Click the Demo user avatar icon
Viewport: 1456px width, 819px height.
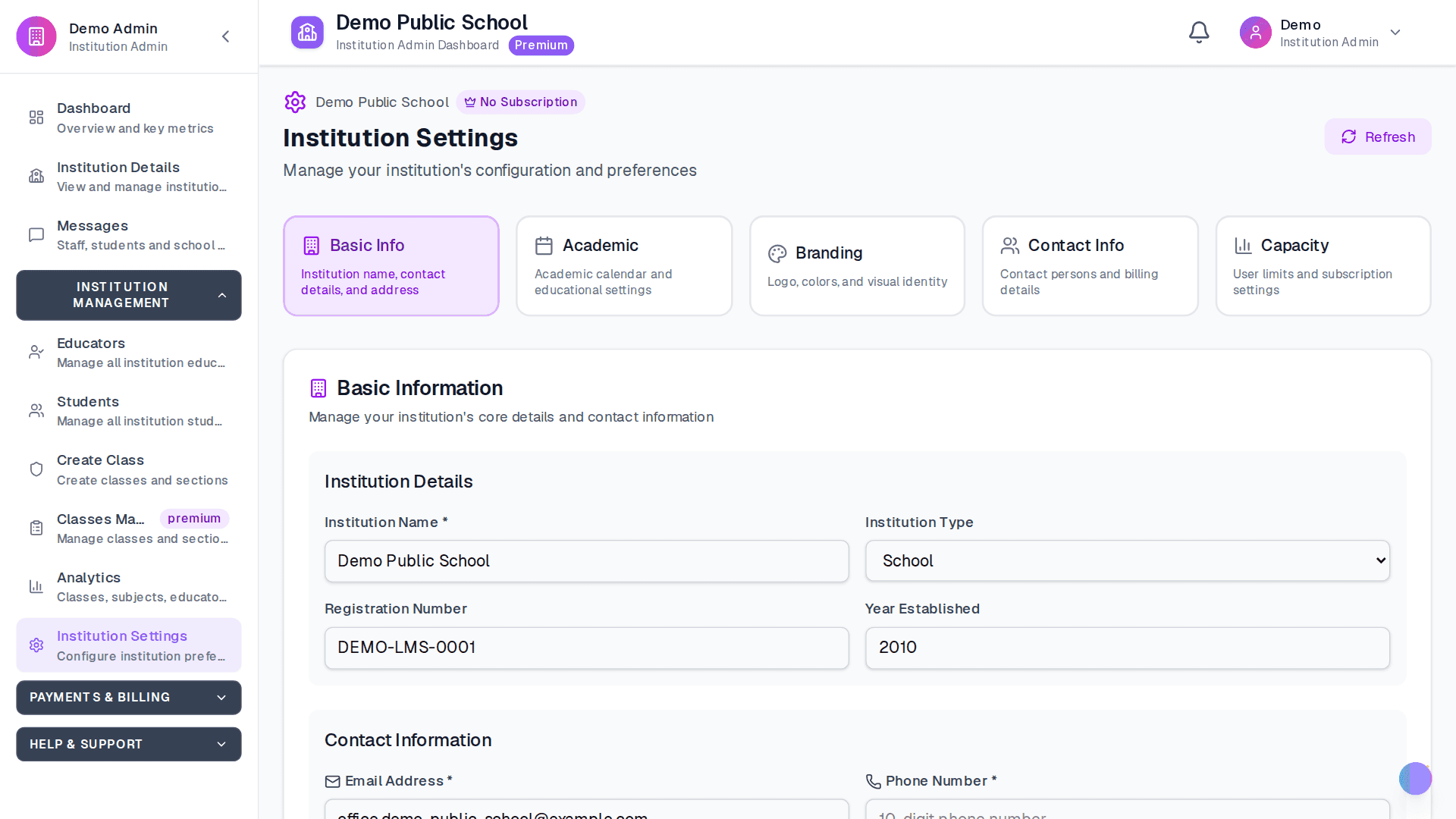click(1255, 33)
